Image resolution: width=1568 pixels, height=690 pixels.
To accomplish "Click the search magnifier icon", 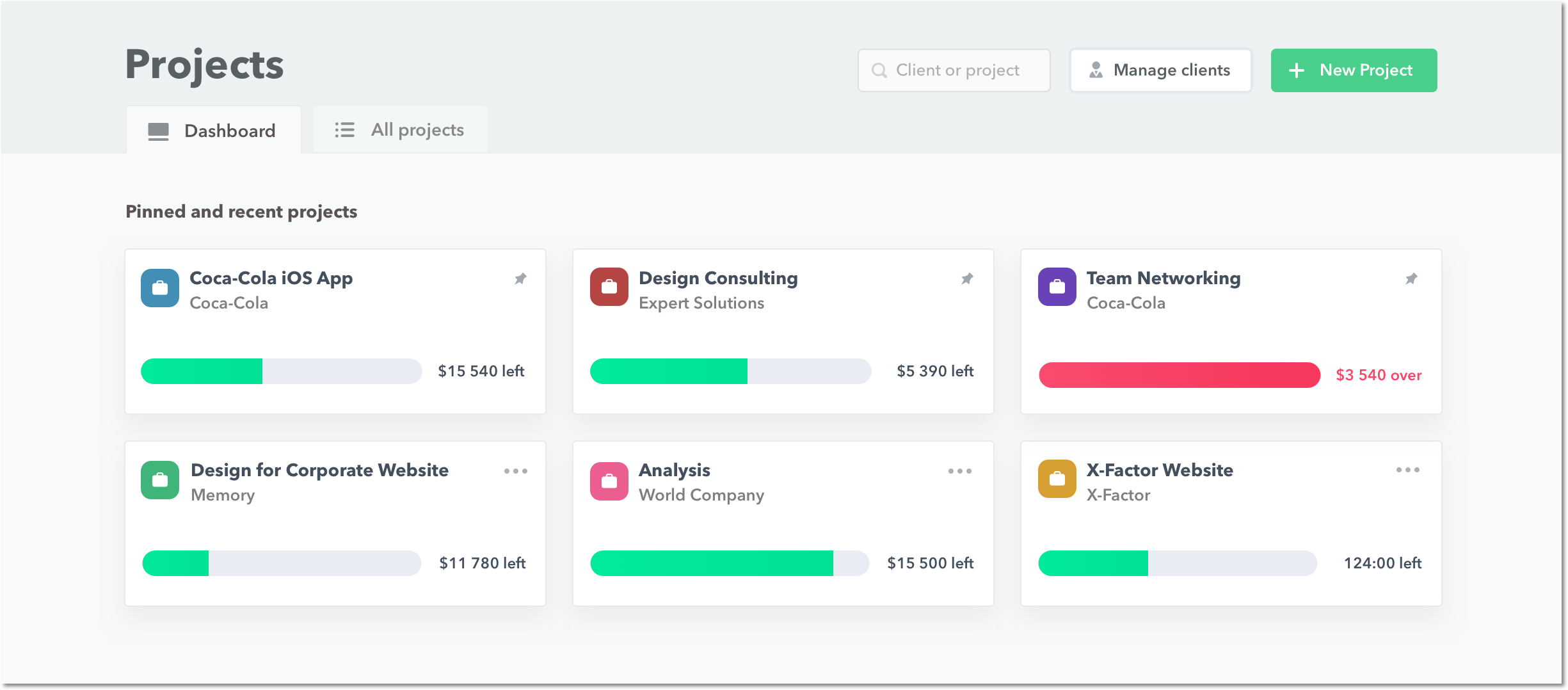I will tap(879, 70).
